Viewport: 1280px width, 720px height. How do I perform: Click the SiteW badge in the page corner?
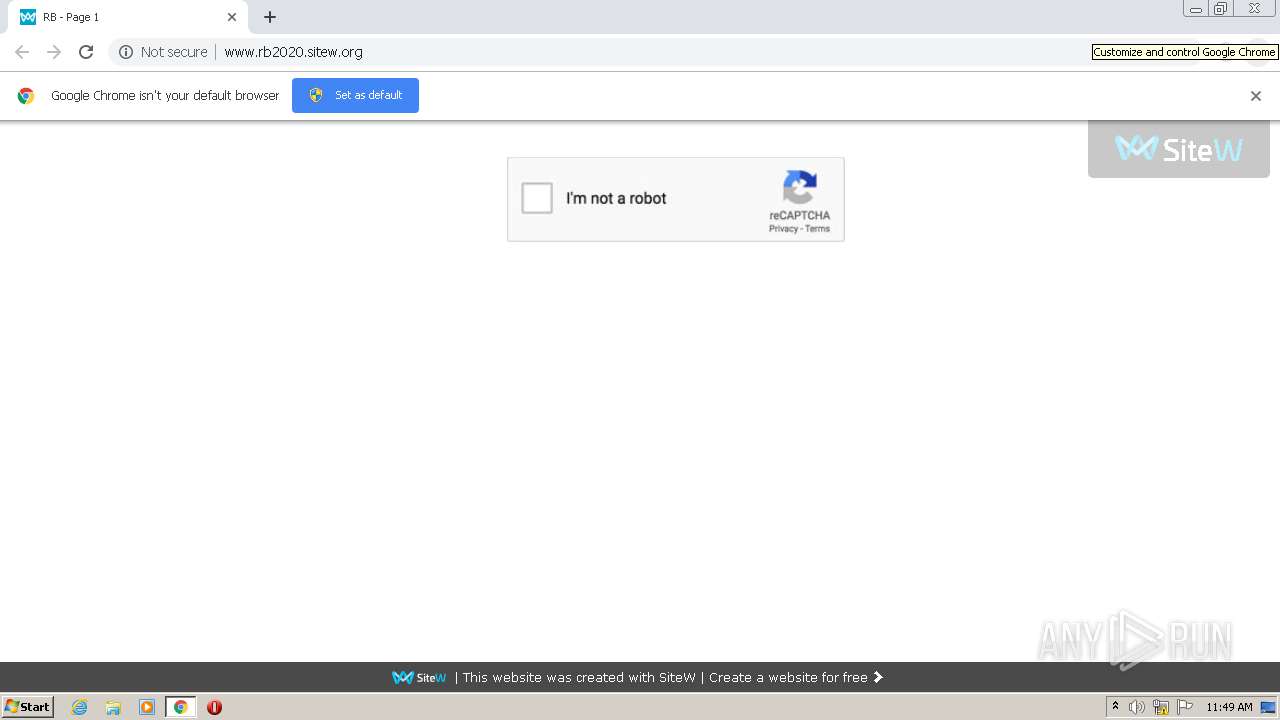pos(1179,149)
